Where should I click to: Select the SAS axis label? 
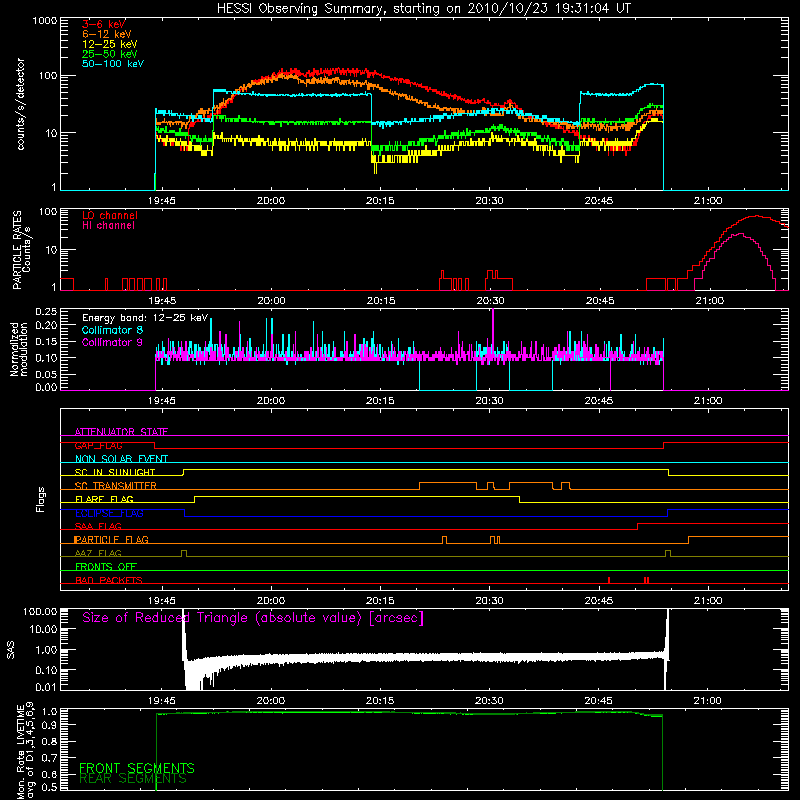pyautogui.click(x=11, y=649)
